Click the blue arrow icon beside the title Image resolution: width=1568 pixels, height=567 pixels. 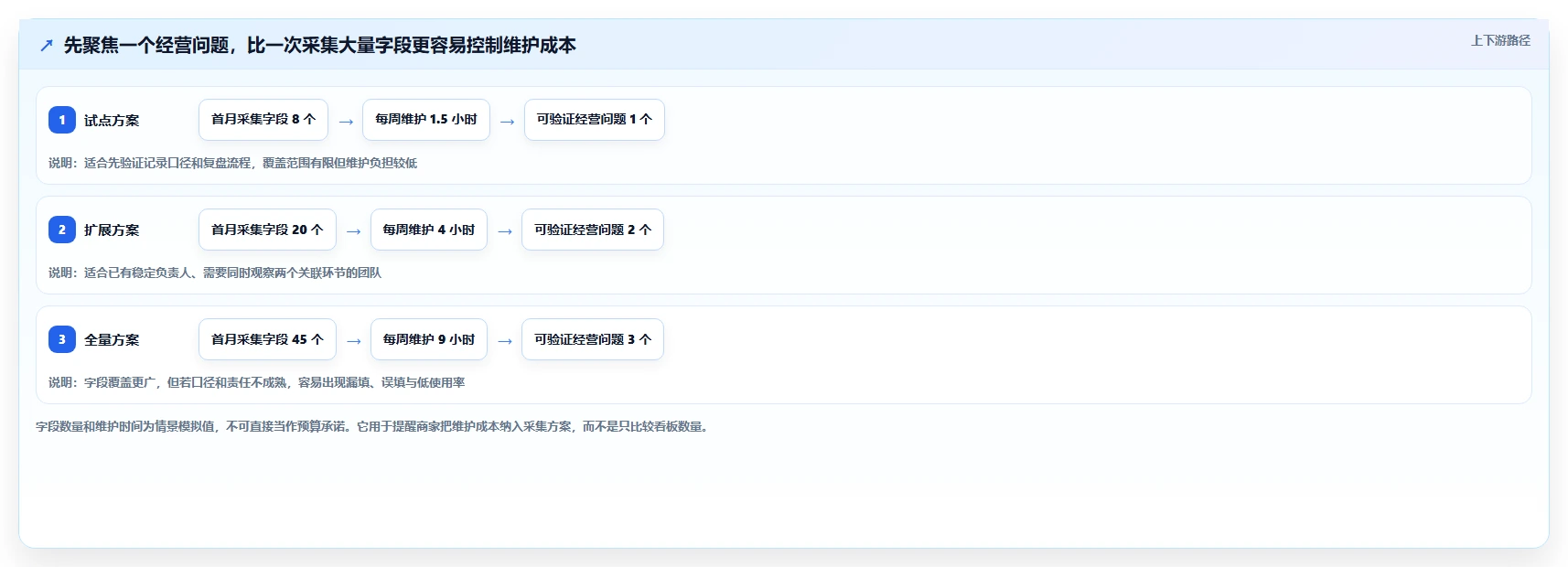[47, 45]
